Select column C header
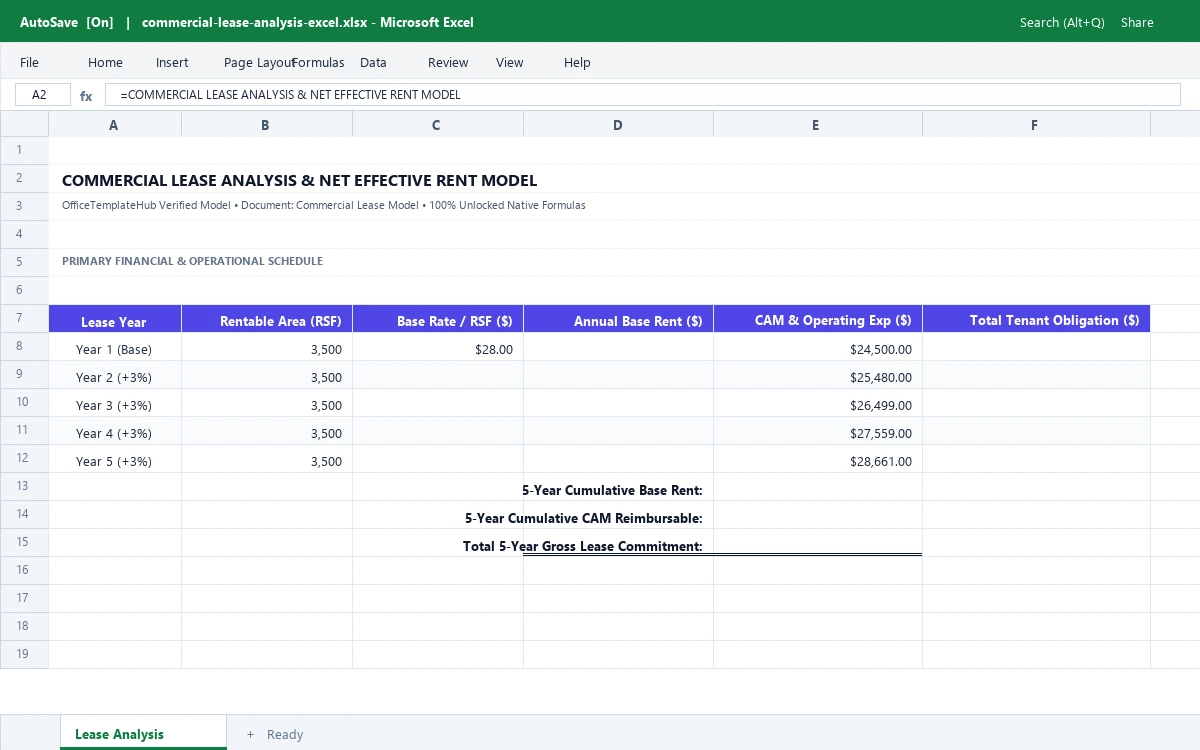The image size is (1200, 750). coord(437,125)
